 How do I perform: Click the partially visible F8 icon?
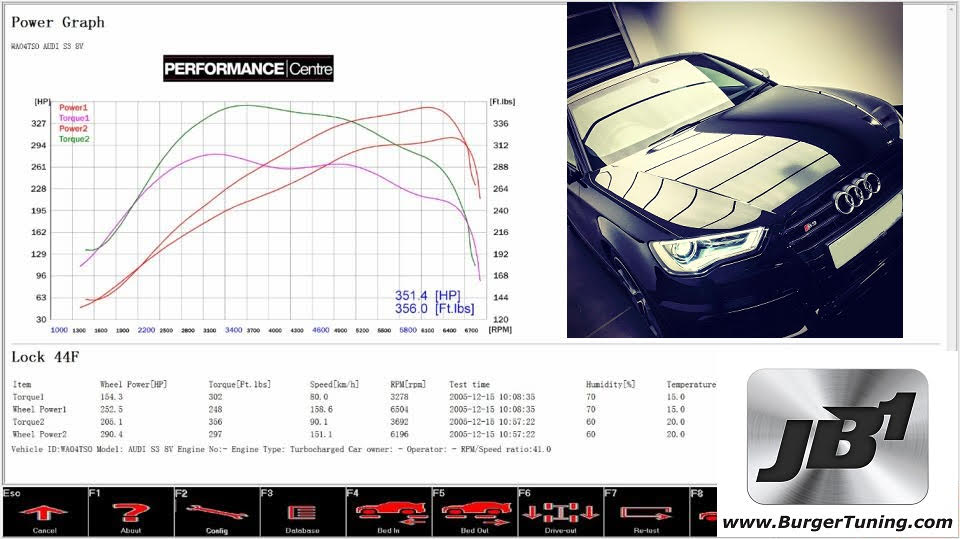[705, 512]
